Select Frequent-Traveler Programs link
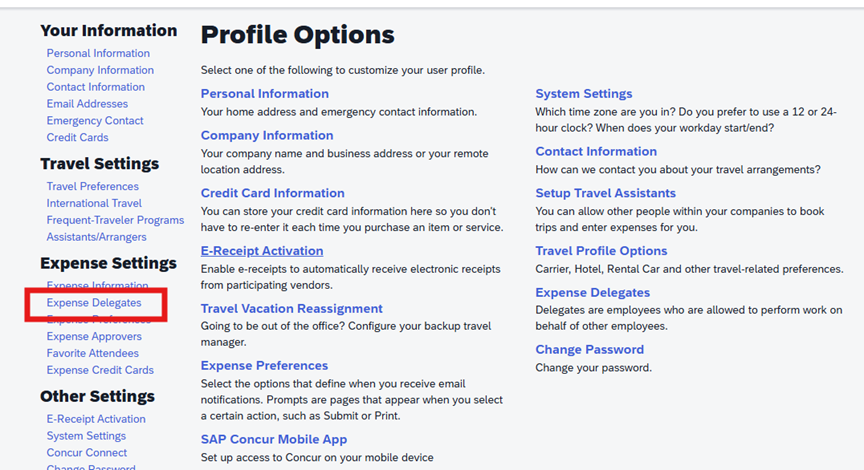Image resolution: width=864 pixels, height=470 pixels. 115,221
